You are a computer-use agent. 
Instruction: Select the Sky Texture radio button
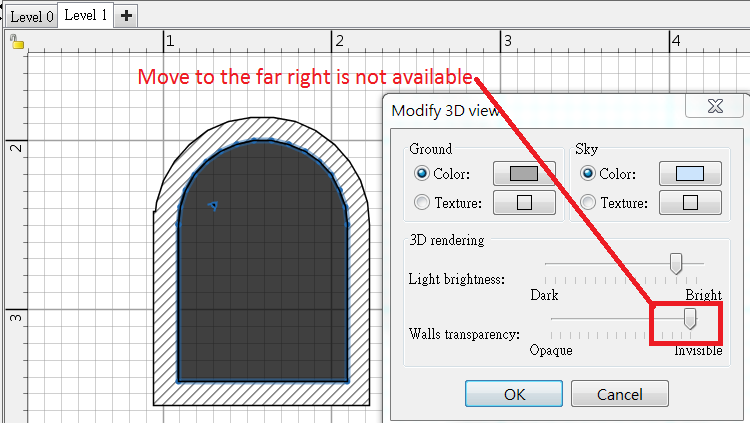tap(587, 203)
